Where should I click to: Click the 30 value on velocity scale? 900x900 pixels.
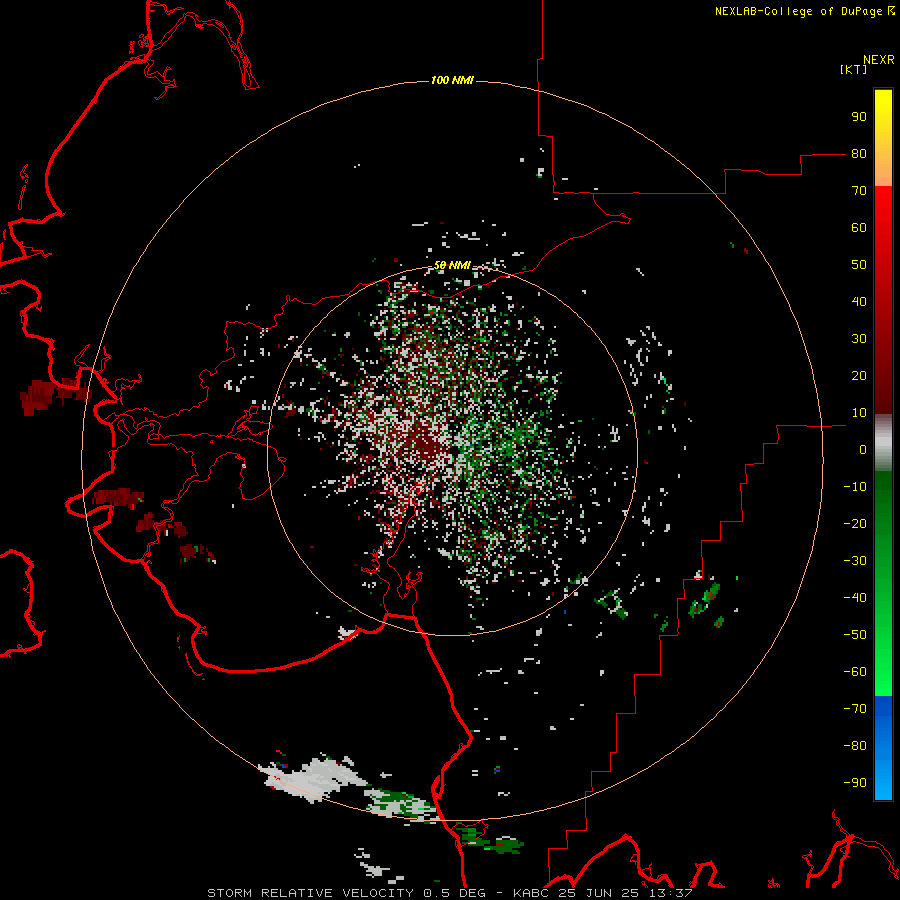859,339
